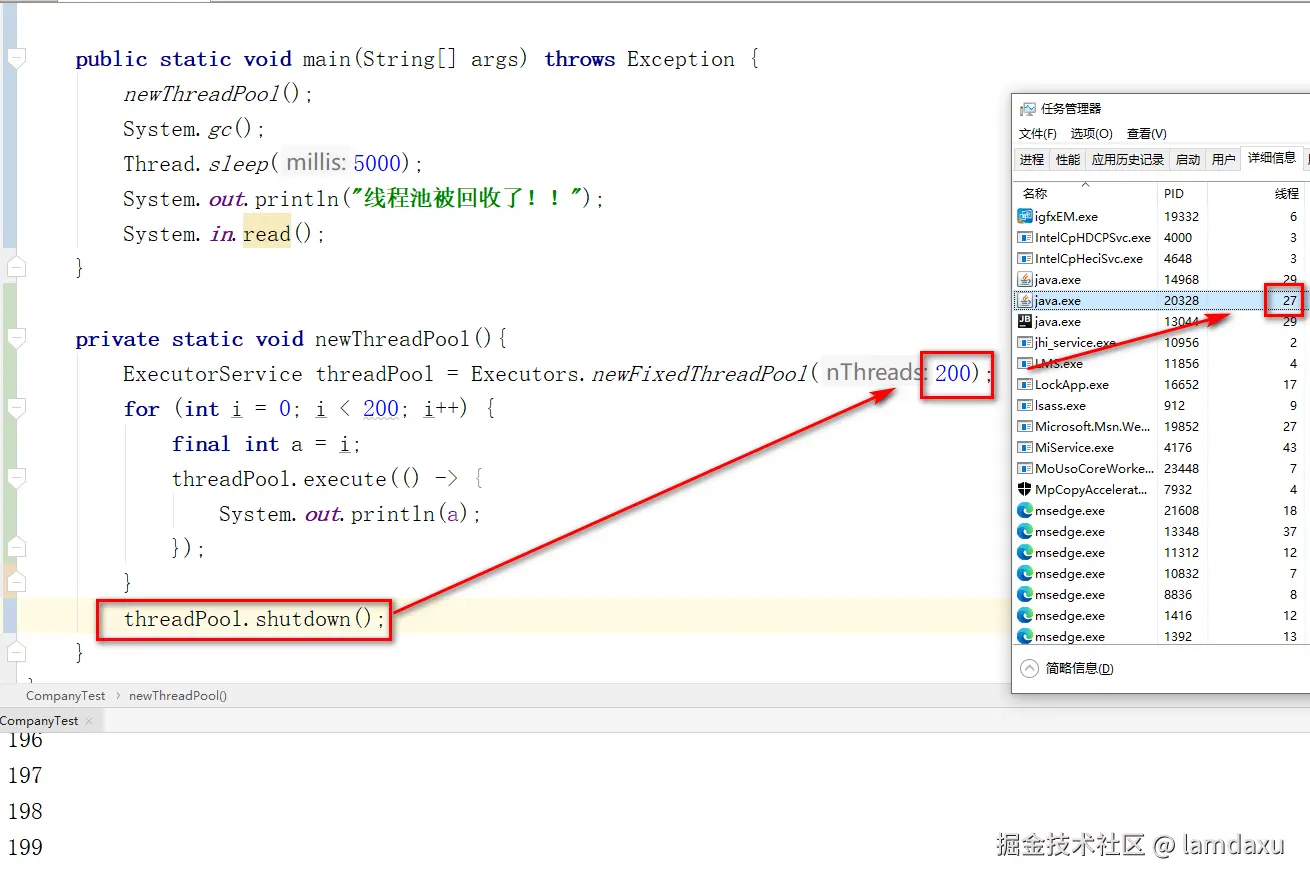Screen dimensions: 1310x883
Task: Fold the main method at its gutter marker
Action: (x=16, y=59)
